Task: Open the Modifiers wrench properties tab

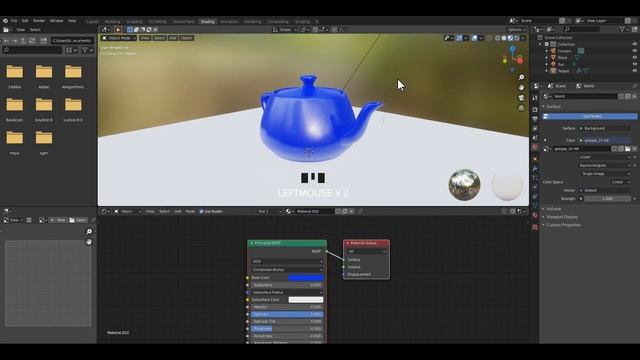Action: pos(535,168)
